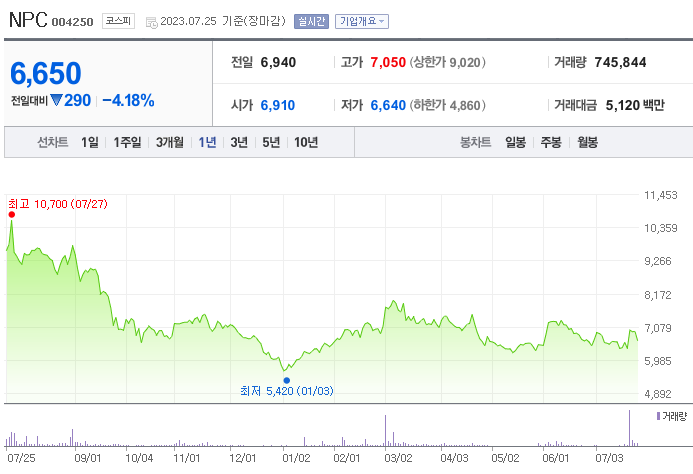Click the 상한가 9,020 text
The image size is (693, 474).
point(447,62)
